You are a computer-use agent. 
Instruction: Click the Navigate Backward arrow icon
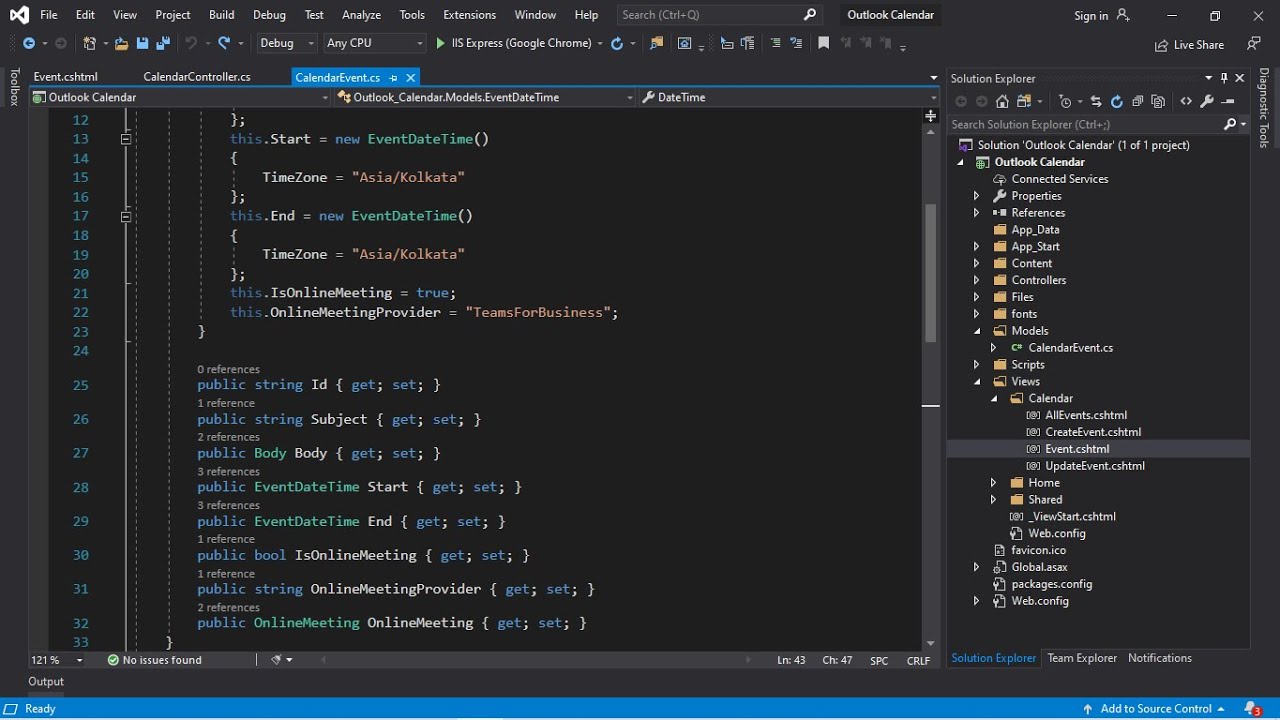click(28, 43)
